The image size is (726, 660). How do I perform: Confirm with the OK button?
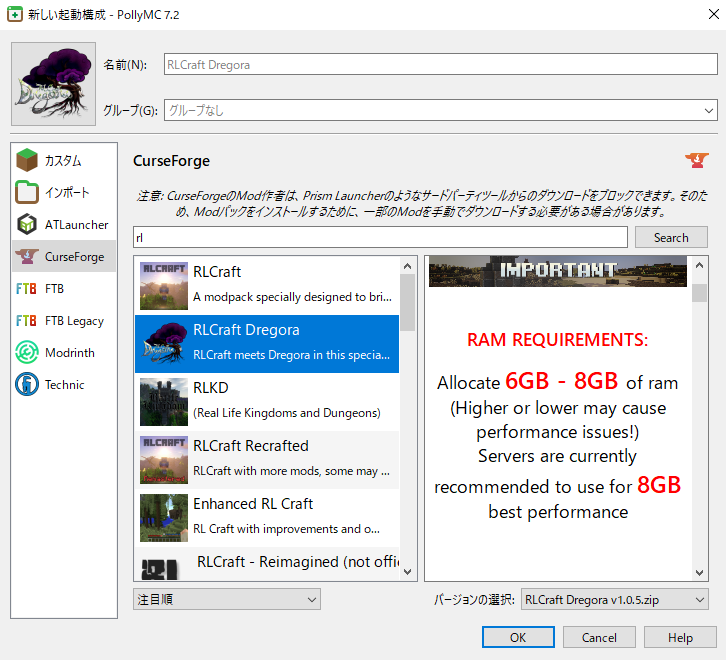(x=518, y=637)
